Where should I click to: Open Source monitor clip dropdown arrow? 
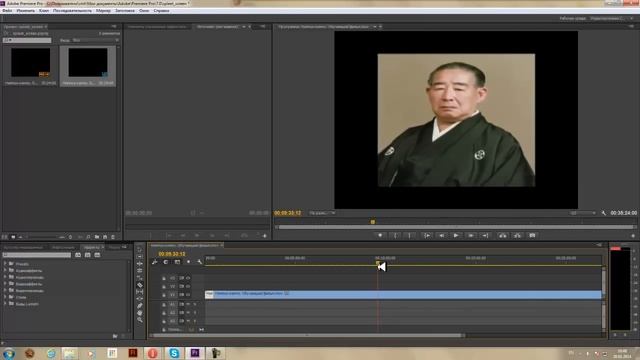click(244, 27)
